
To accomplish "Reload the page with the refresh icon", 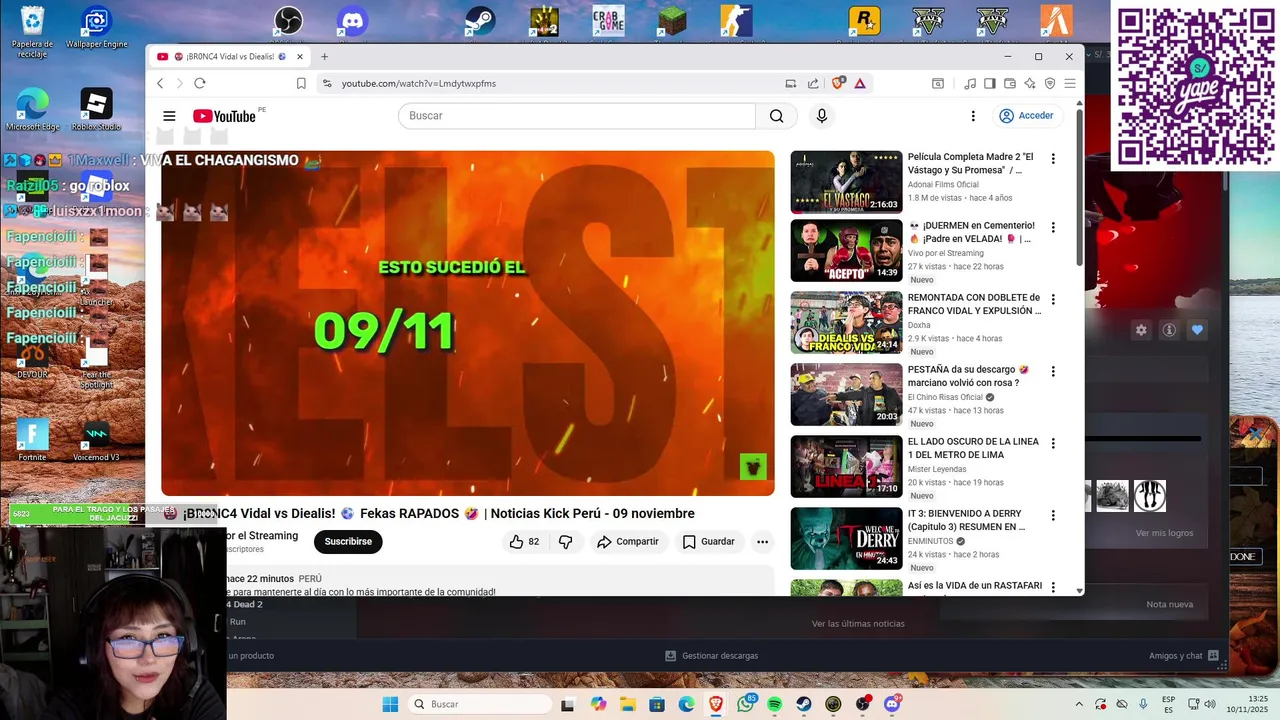I will point(200,83).
